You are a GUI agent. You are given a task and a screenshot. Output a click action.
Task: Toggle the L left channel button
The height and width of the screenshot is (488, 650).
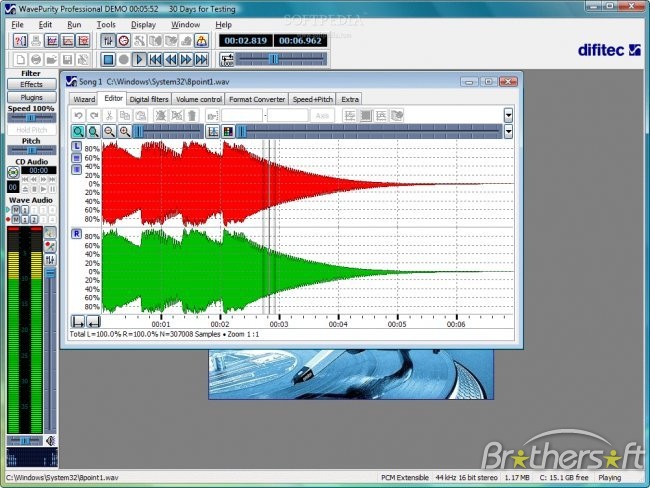coord(76,146)
